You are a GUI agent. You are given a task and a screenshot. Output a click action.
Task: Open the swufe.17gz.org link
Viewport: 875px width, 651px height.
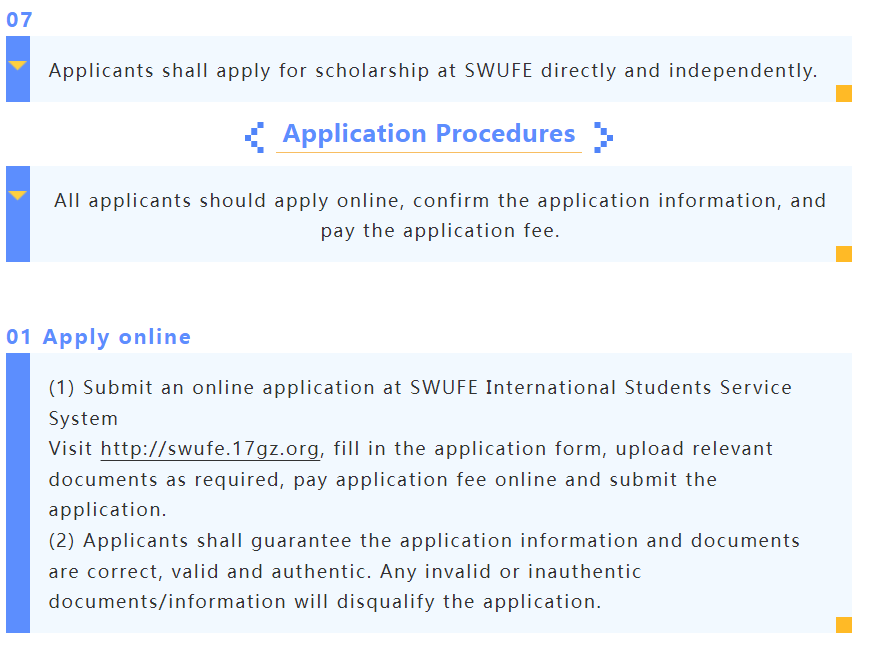pyautogui.click(x=210, y=449)
